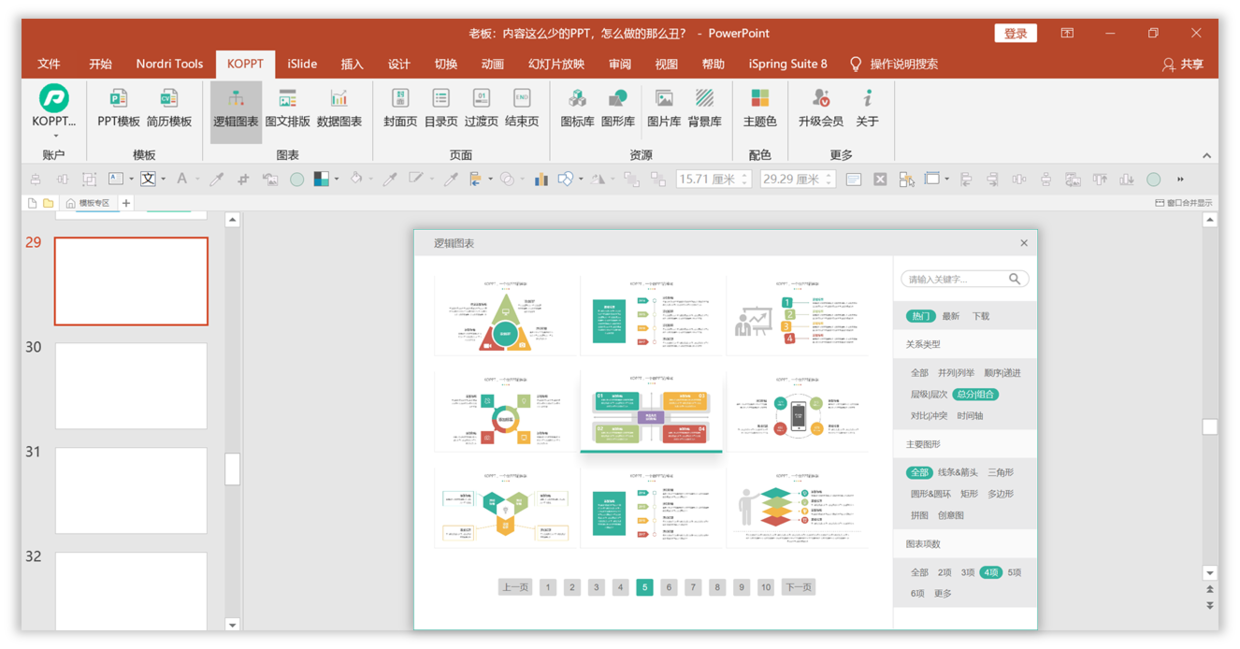This screenshot has width=1240, height=649.
Task: Click the delete X box icon in toolbar
Action: point(880,179)
